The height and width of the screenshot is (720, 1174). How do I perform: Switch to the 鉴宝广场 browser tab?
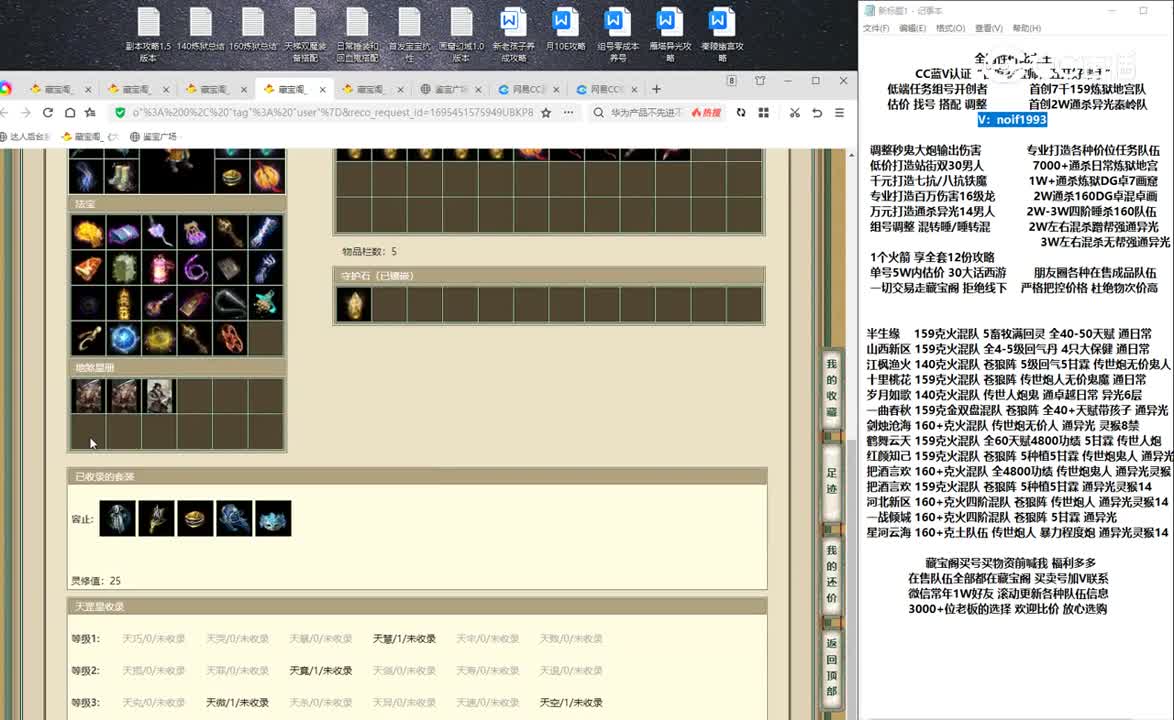[x=451, y=89]
